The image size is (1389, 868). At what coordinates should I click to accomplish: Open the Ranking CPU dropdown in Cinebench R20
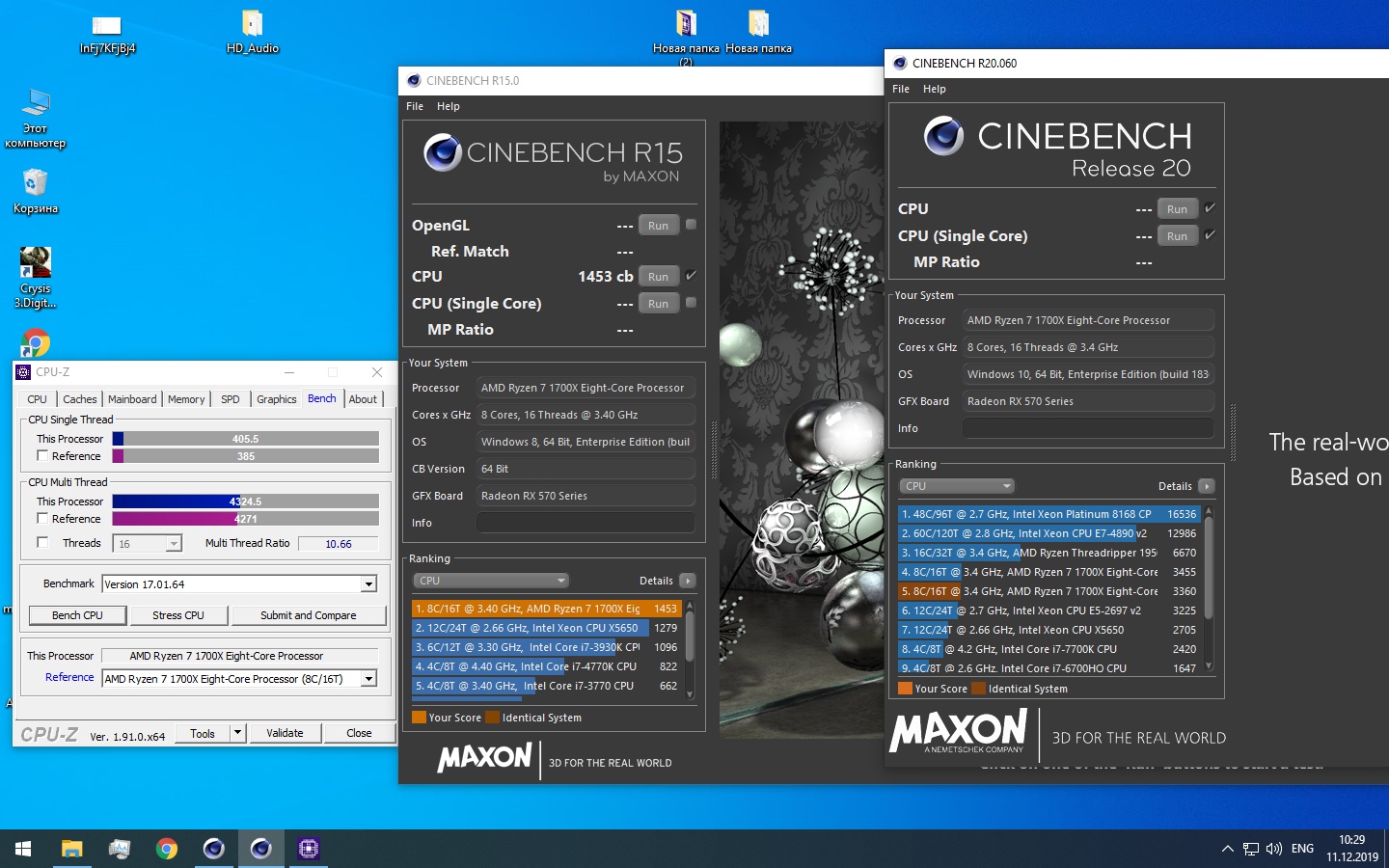(958, 486)
